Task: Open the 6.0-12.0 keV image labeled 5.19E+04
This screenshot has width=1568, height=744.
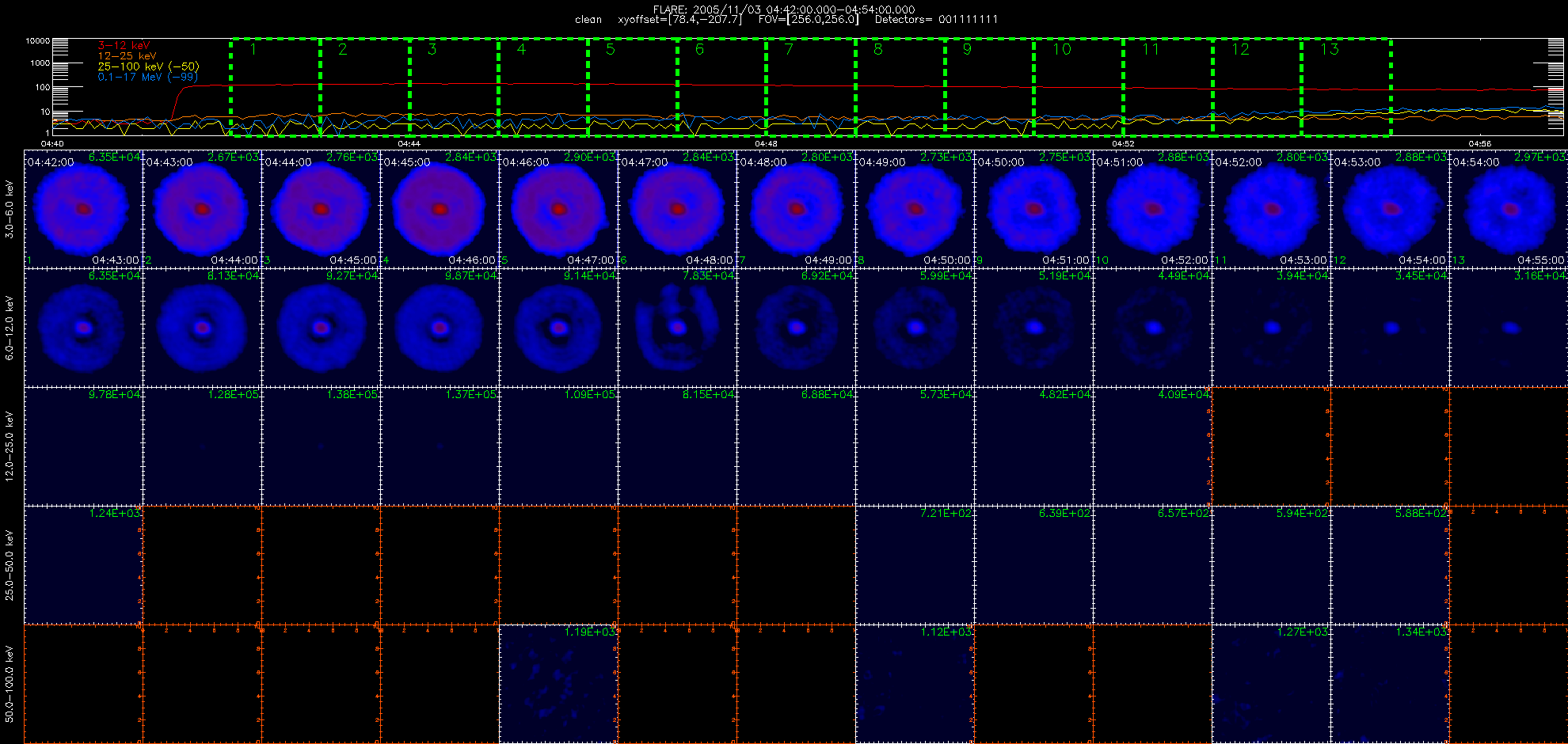Action: pyautogui.click(x=1033, y=327)
